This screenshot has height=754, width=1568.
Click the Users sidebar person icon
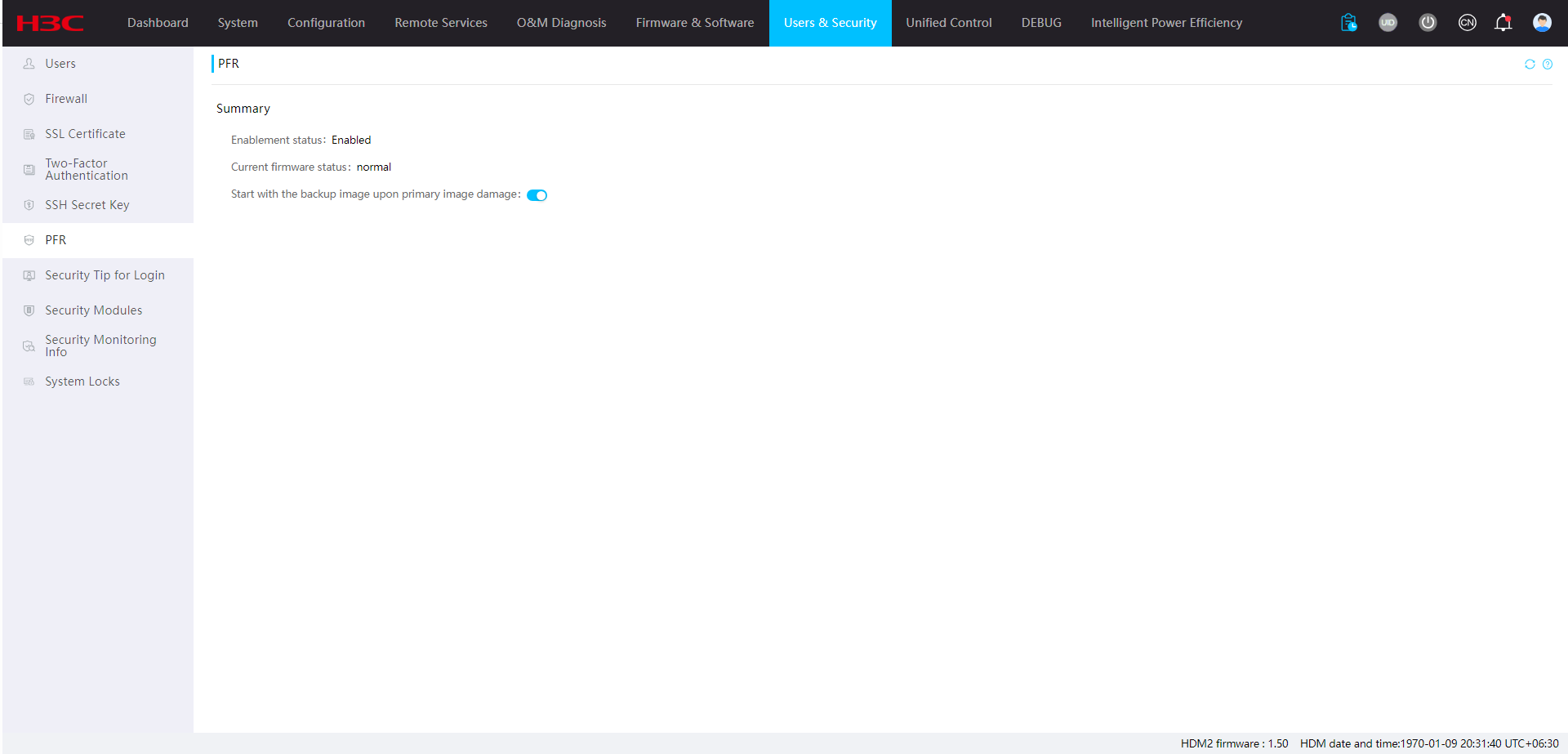pyautogui.click(x=29, y=64)
